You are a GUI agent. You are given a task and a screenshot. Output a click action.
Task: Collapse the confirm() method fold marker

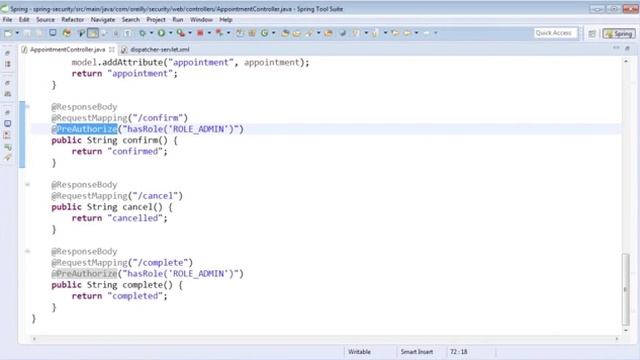(x=28, y=107)
